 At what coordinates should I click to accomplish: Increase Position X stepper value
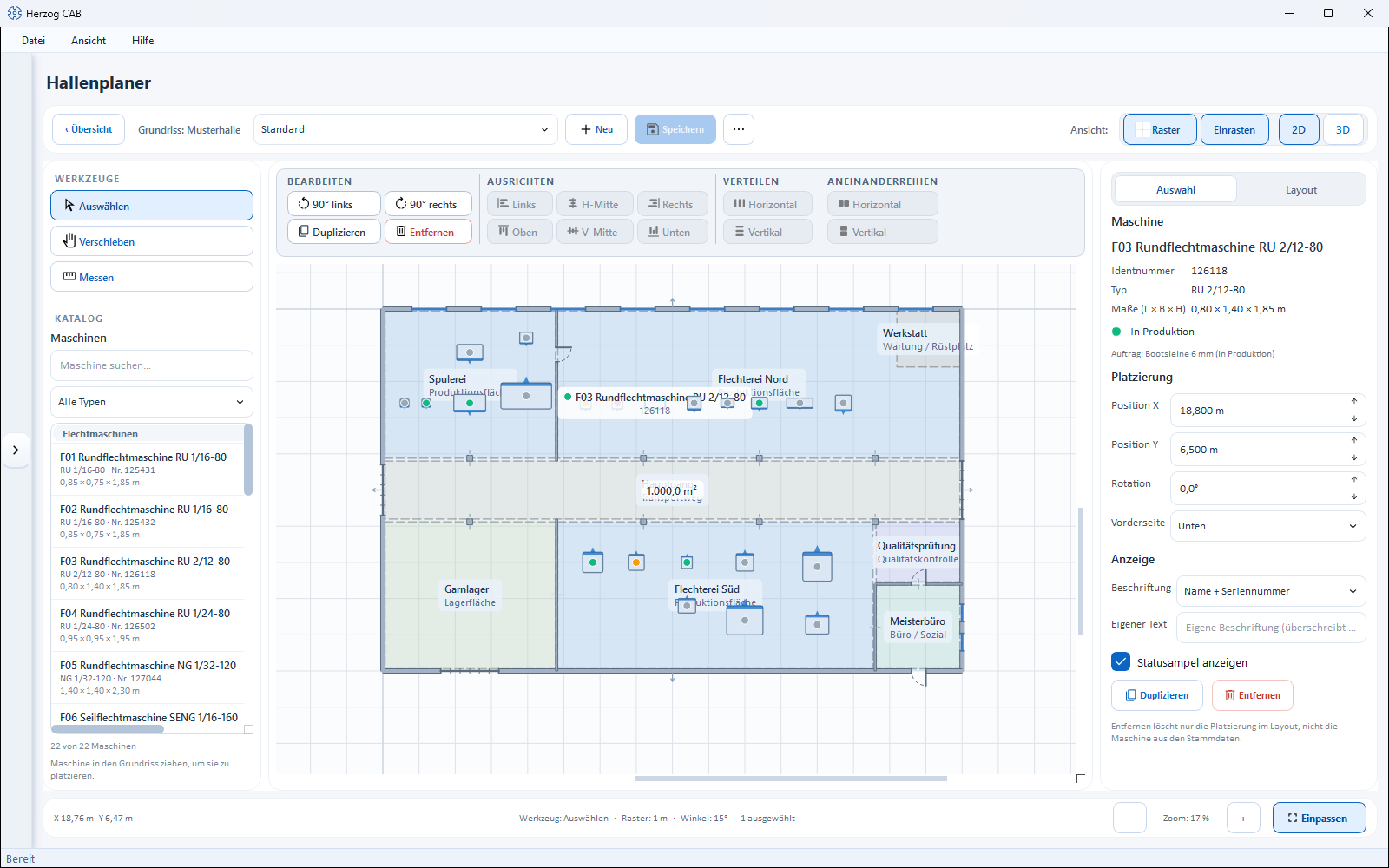[x=1353, y=402]
